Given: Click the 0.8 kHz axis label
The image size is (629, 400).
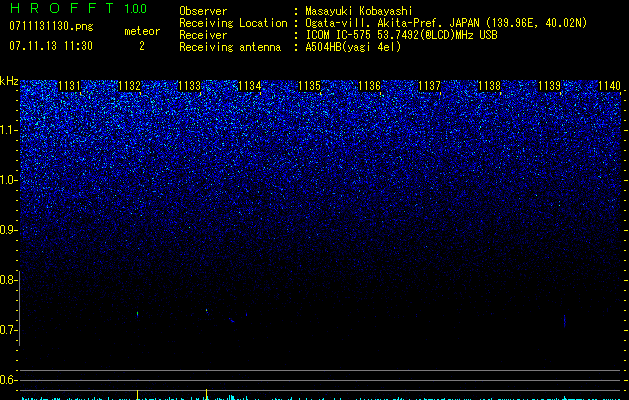Looking at the screenshot, I should click(x=8, y=280).
